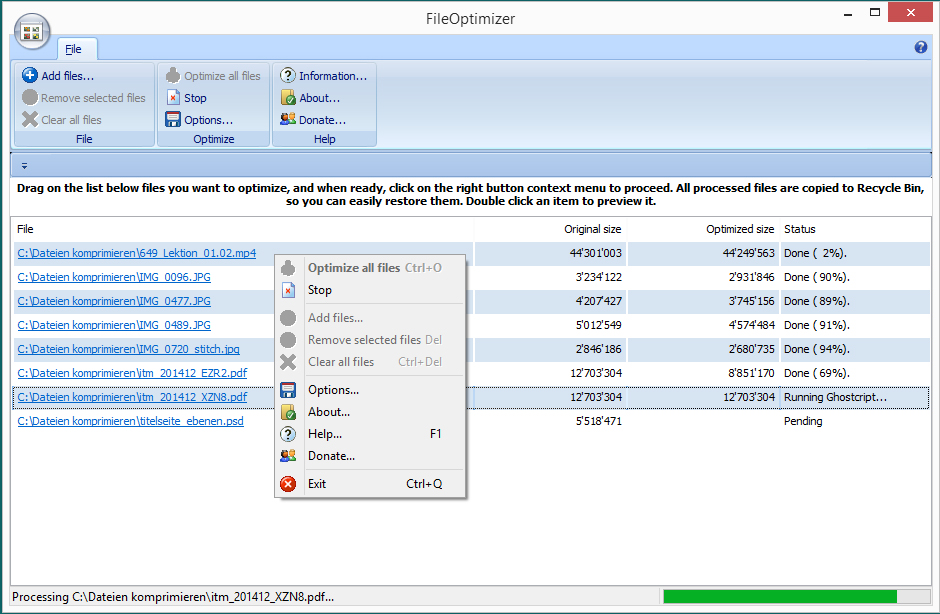Open Options floppy disk icon in ribbon
Image resolution: width=940 pixels, height=614 pixels.
coord(173,119)
